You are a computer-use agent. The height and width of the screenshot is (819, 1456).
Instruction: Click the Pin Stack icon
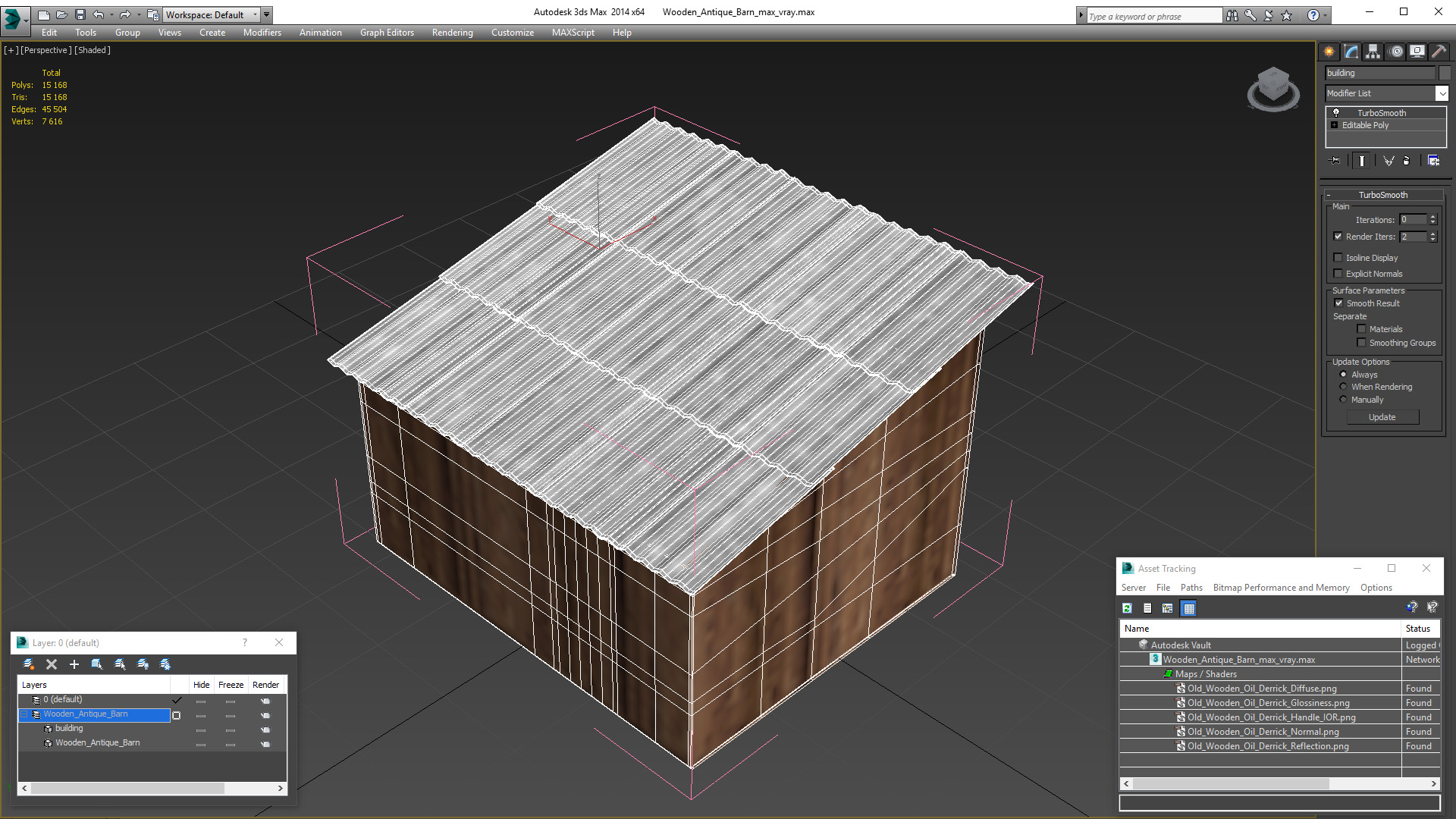point(1335,161)
